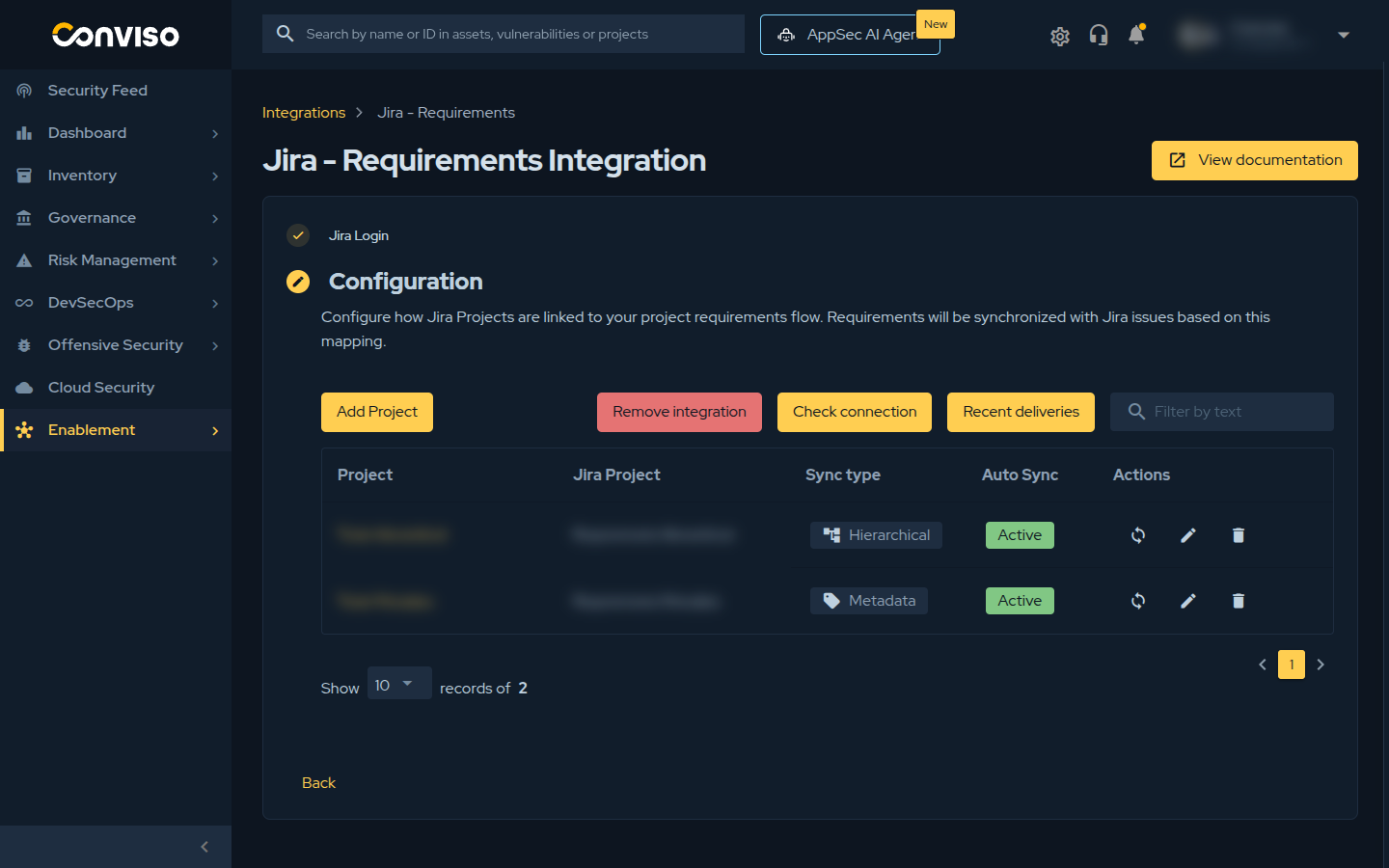This screenshot has width=1389, height=868.
Task: Go to next page of records
Action: pos(1321,665)
